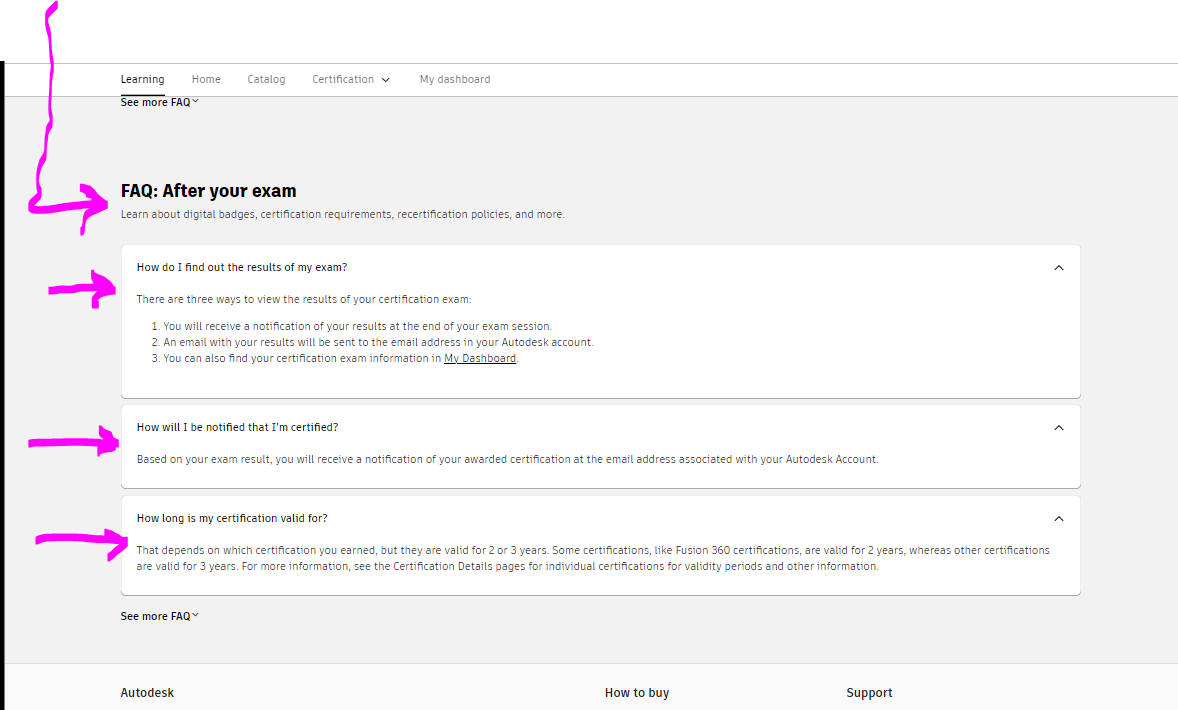Expand 'See more FAQ' under certification validity question
This screenshot has height=710, width=1178.
(160, 616)
